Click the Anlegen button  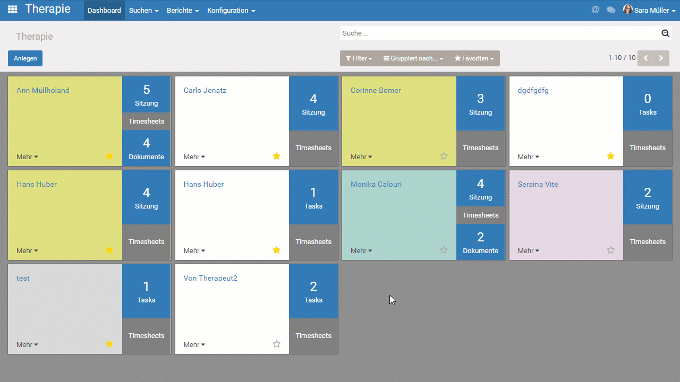pos(25,59)
